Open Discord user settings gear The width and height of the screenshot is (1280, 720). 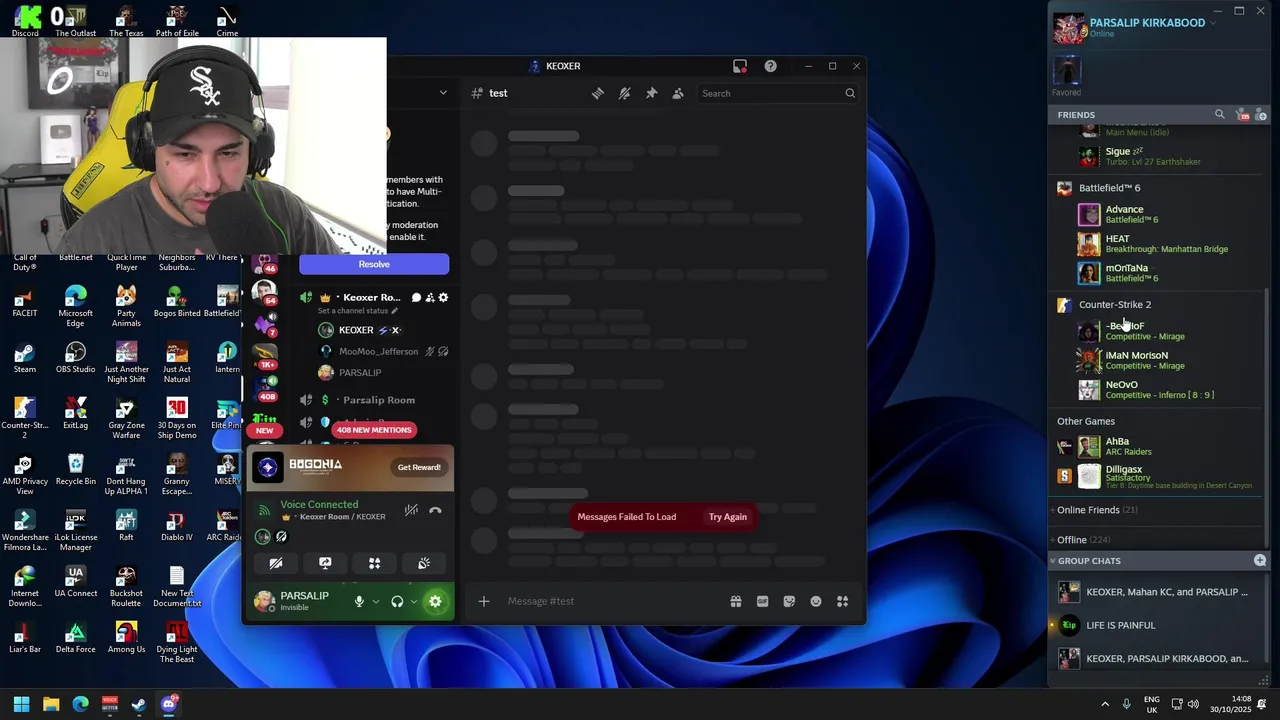tap(435, 601)
